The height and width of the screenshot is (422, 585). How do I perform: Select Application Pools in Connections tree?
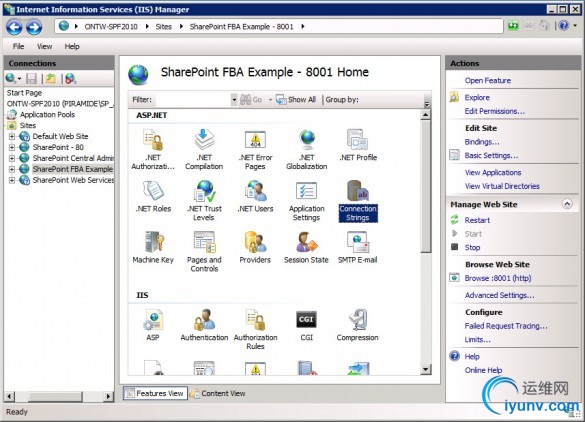coord(47,115)
